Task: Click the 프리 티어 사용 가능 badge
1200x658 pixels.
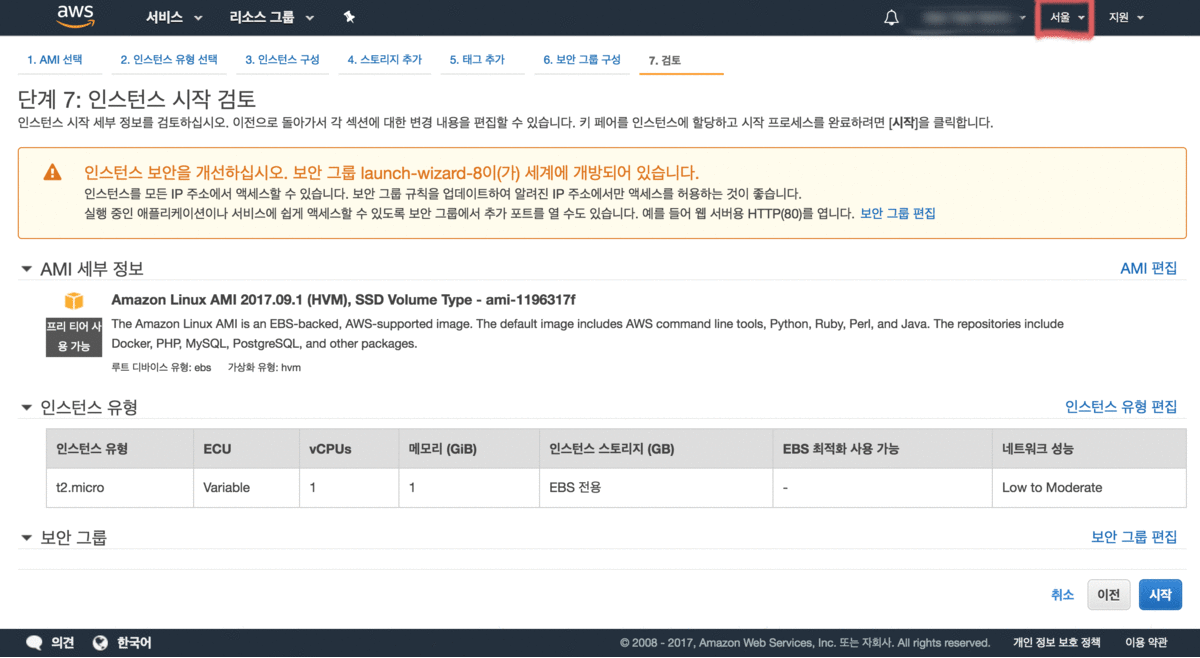Action: coord(73,335)
